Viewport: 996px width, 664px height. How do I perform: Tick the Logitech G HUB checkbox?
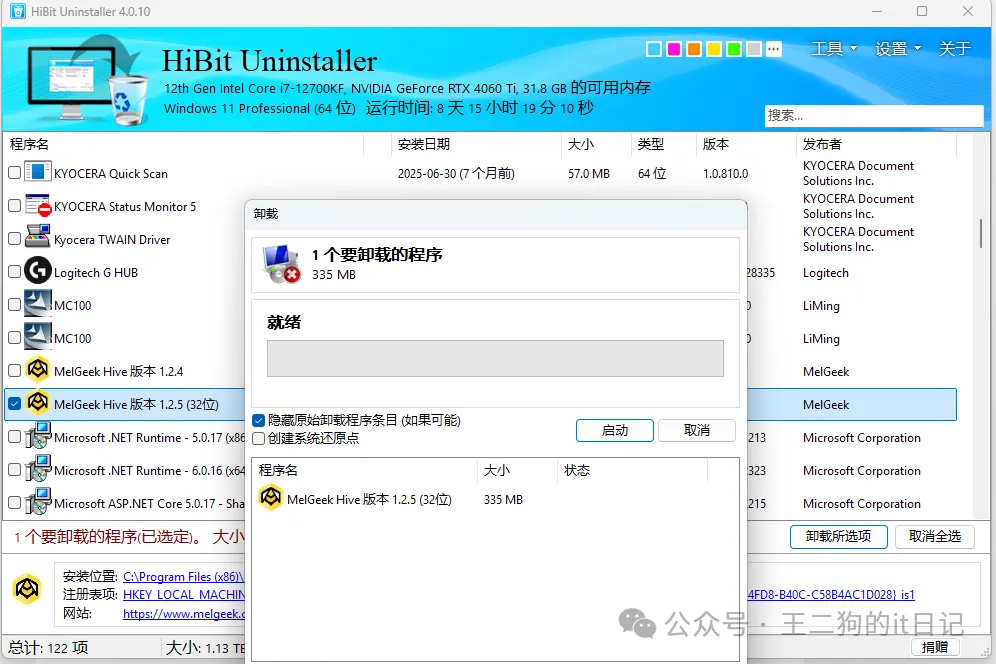click(x=14, y=271)
